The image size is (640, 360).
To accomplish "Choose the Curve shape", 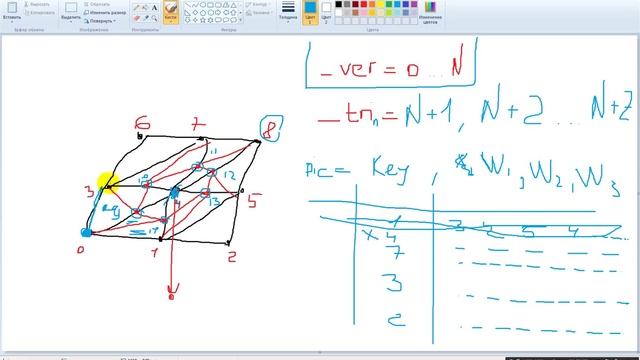I will (196, 5).
